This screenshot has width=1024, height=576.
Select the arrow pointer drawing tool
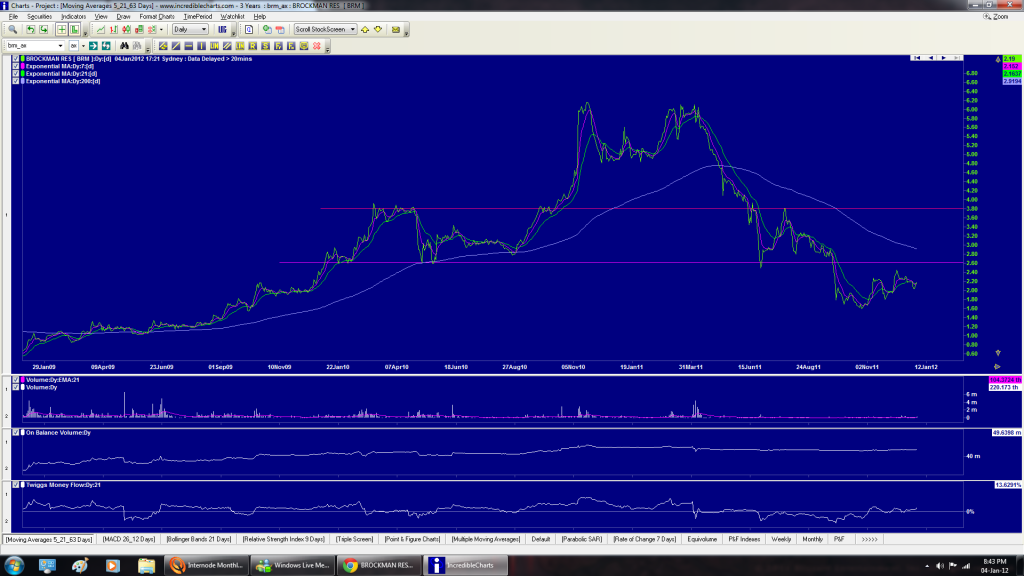coord(163,46)
